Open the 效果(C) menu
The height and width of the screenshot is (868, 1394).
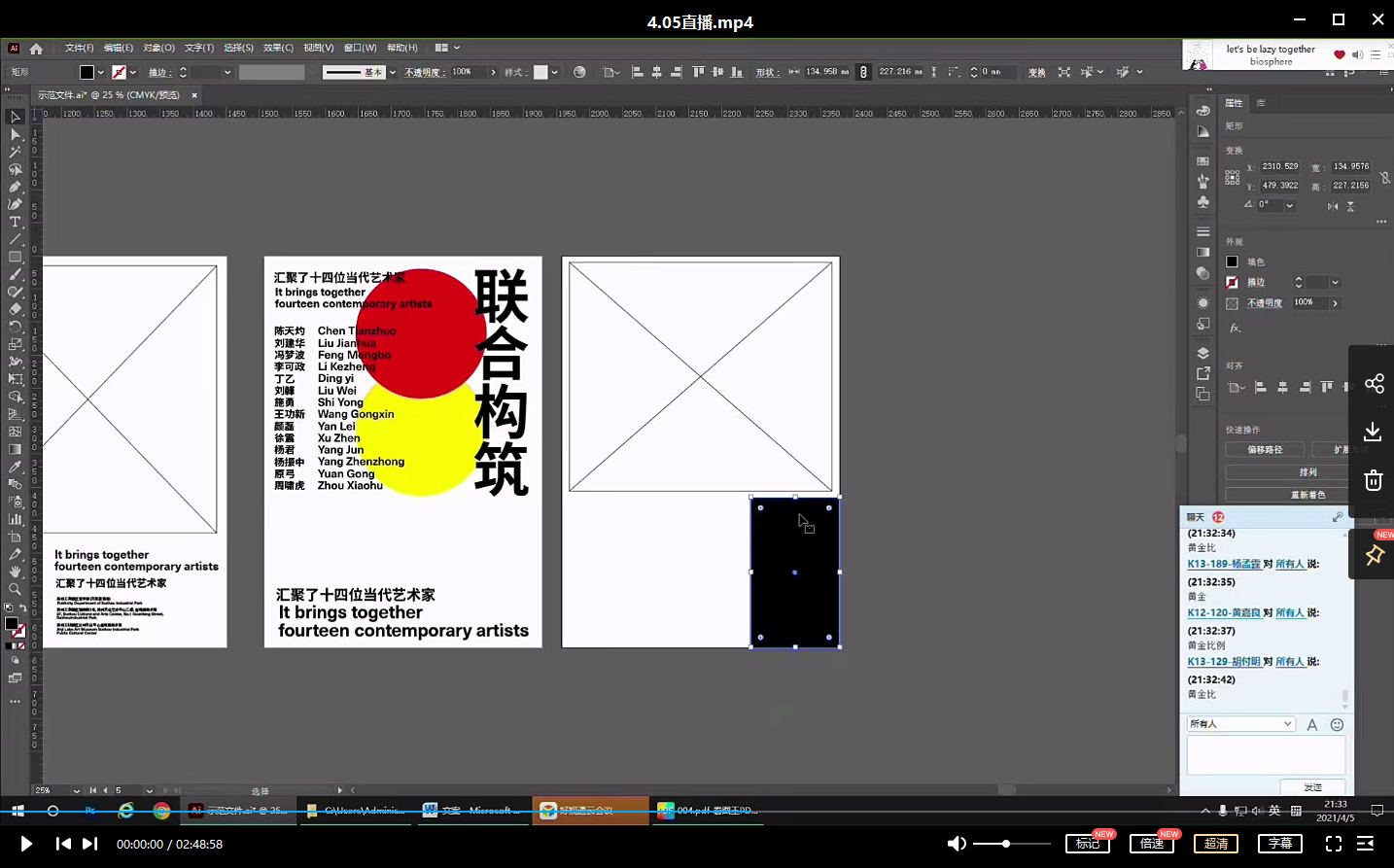coord(278,48)
